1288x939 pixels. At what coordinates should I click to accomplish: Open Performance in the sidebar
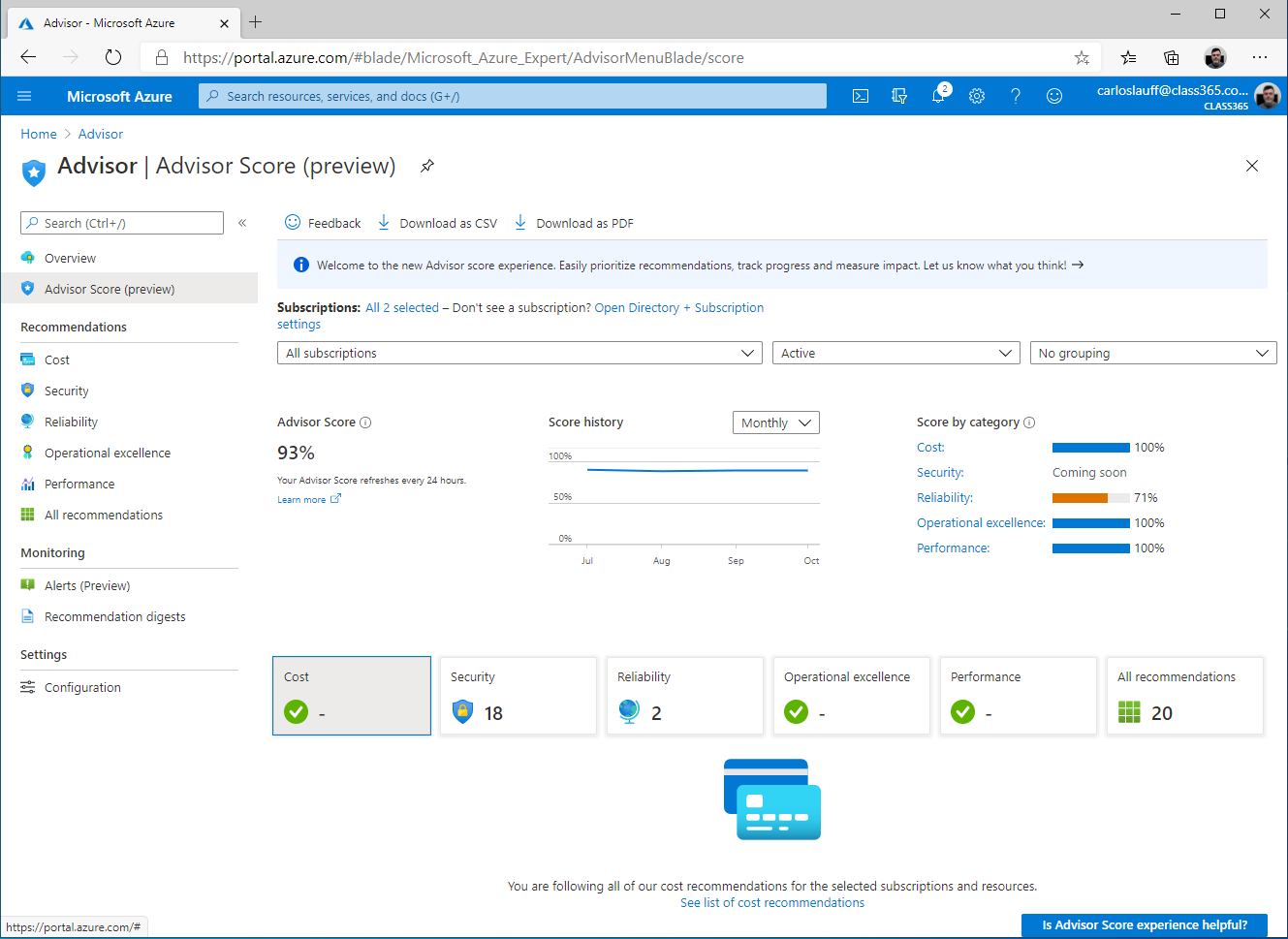point(129,484)
